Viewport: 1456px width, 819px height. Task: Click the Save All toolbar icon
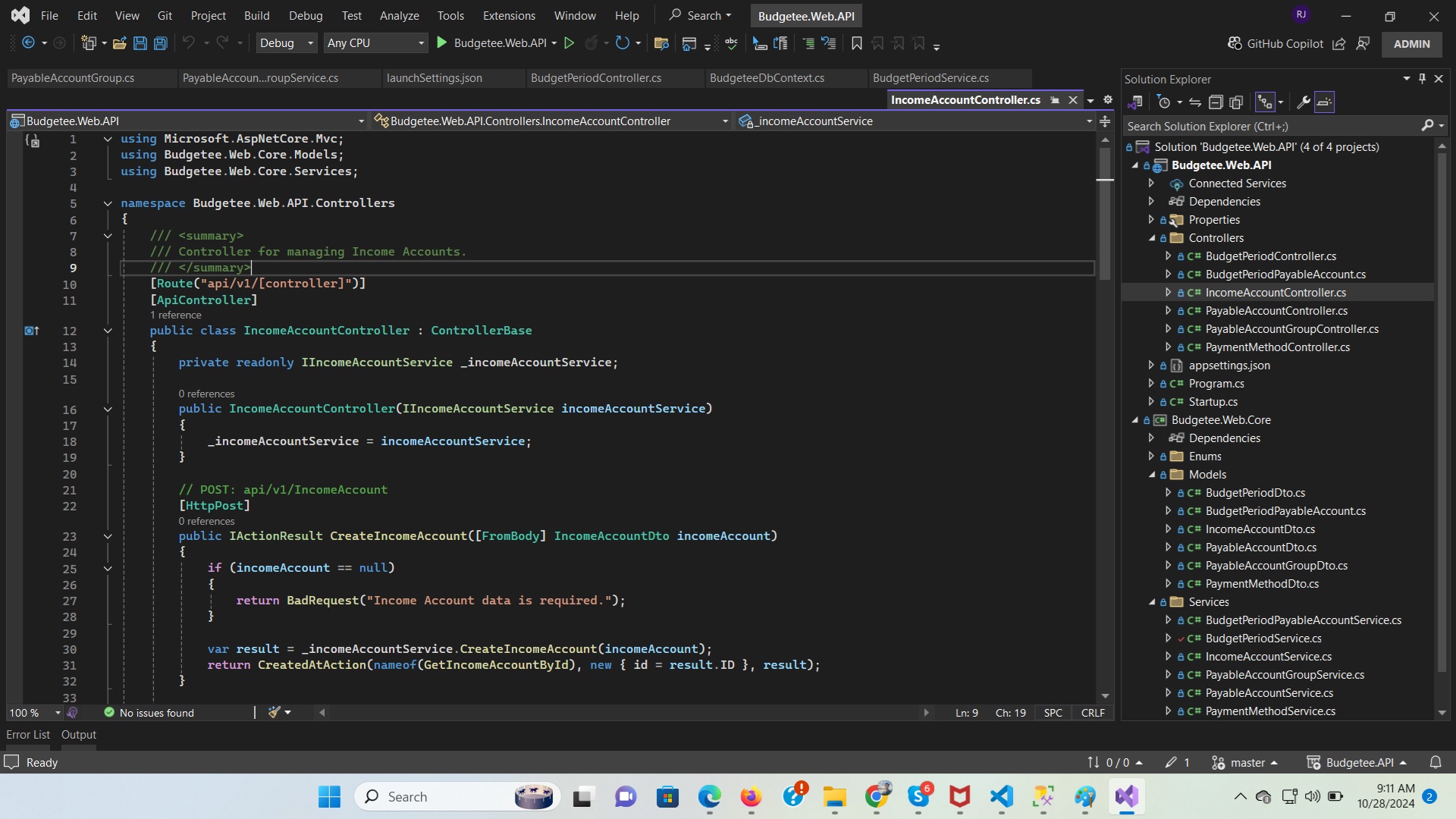[161, 43]
